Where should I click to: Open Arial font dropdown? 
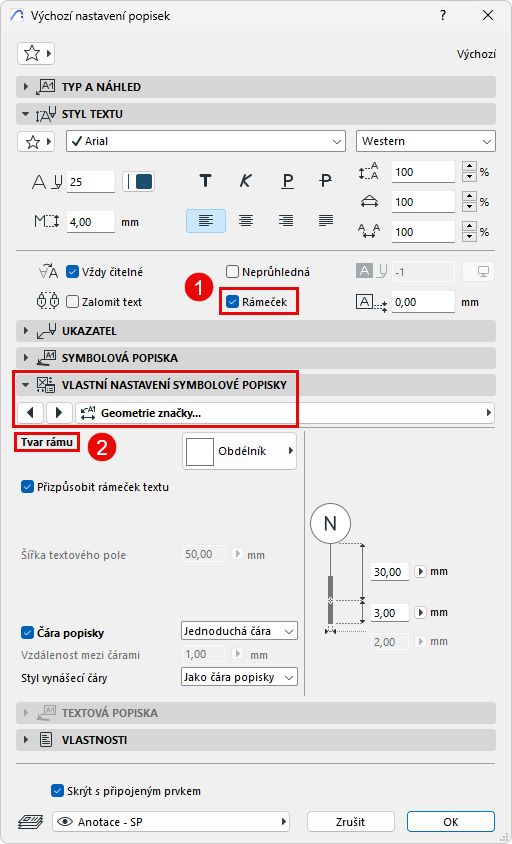pyautogui.click(x=206, y=142)
